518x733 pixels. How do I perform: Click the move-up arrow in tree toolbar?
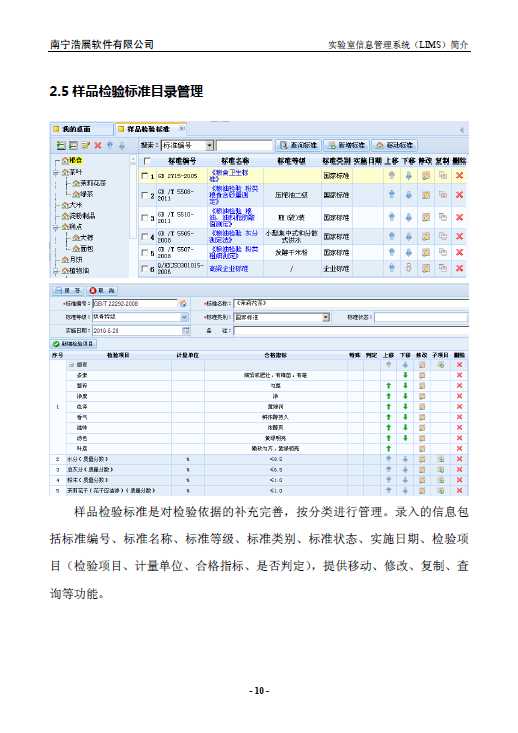click(x=110, y=146)
